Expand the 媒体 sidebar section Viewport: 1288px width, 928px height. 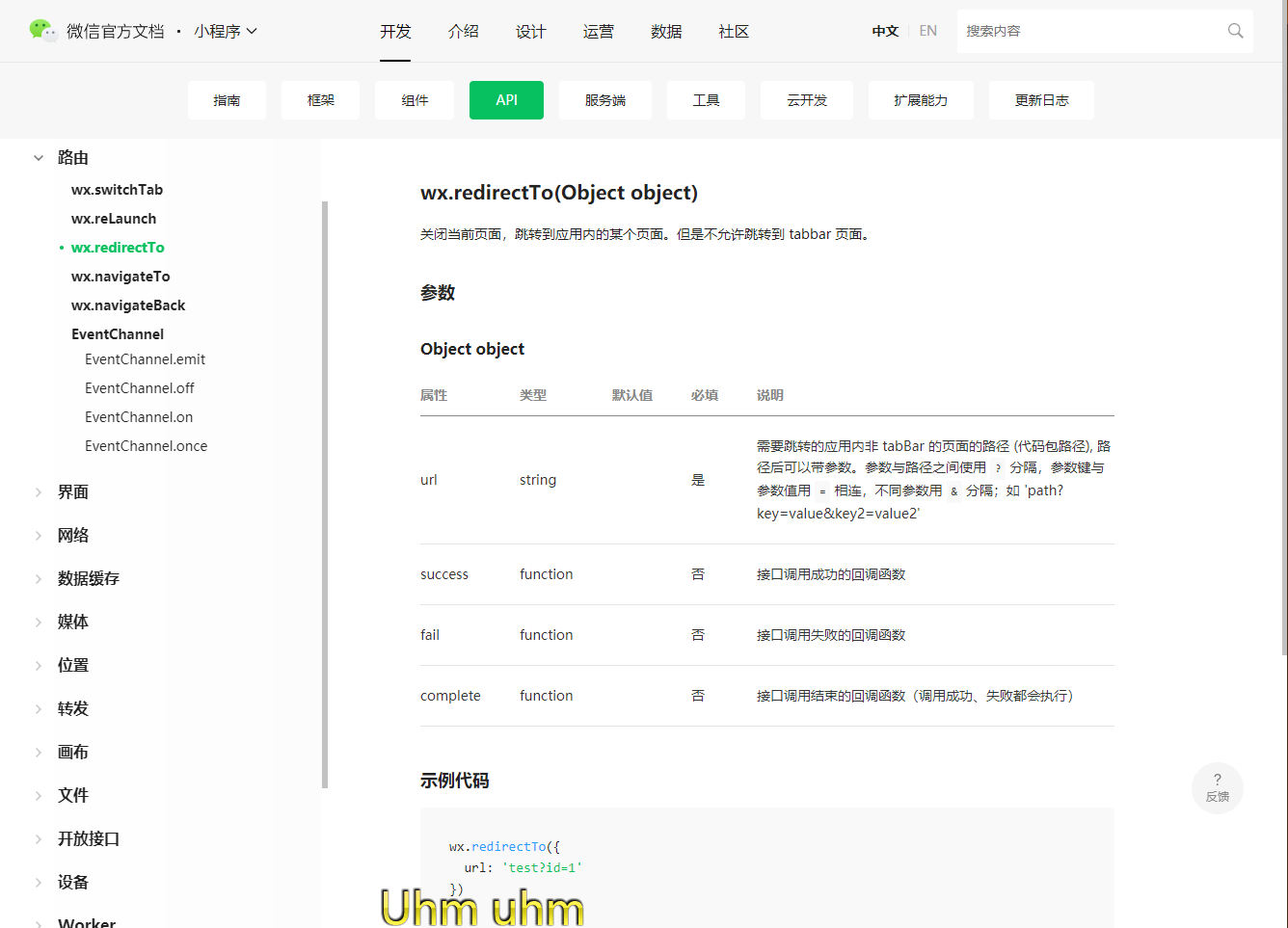[72, 622]
